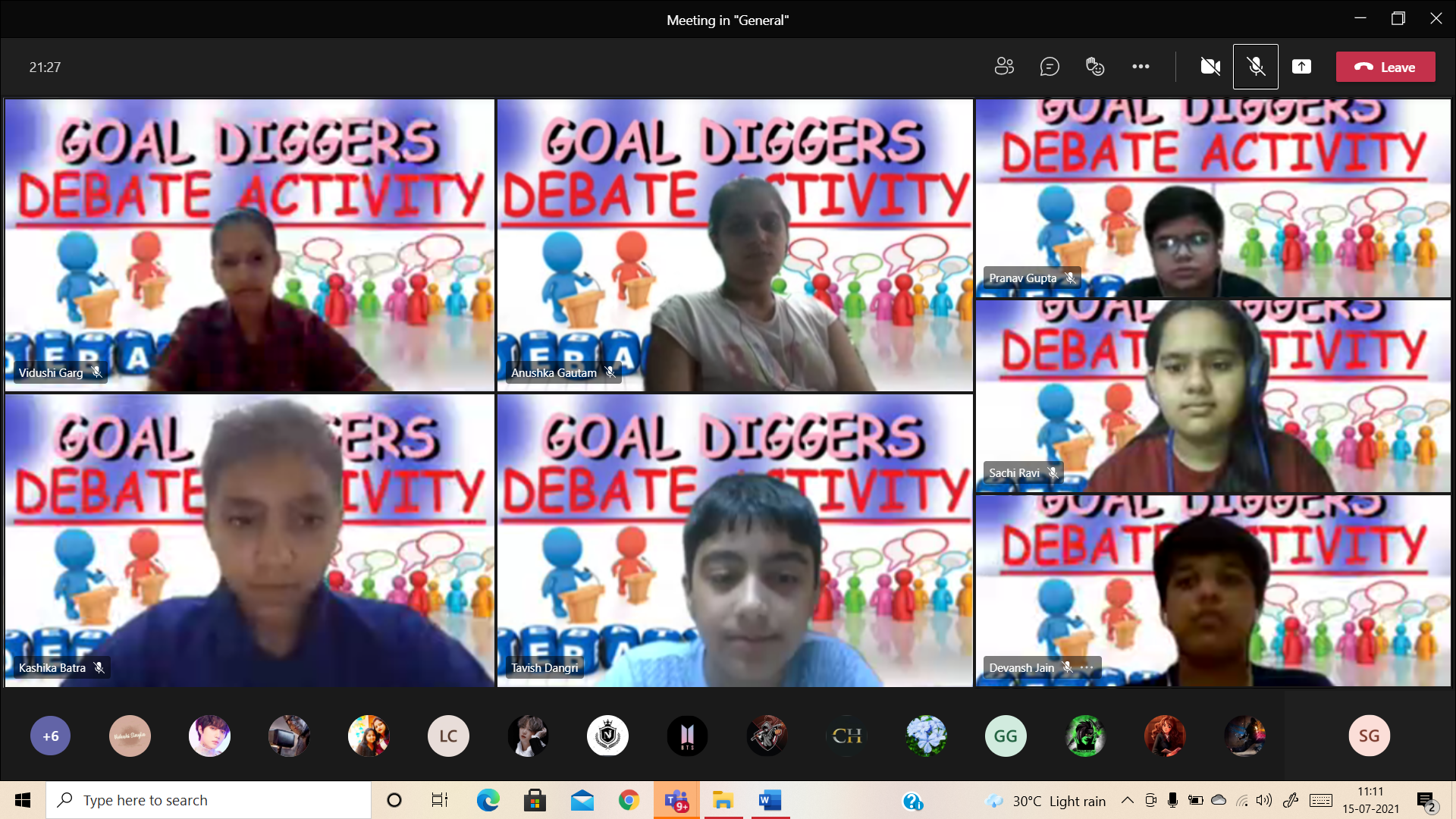Toggle system volume in tray

1263,800
